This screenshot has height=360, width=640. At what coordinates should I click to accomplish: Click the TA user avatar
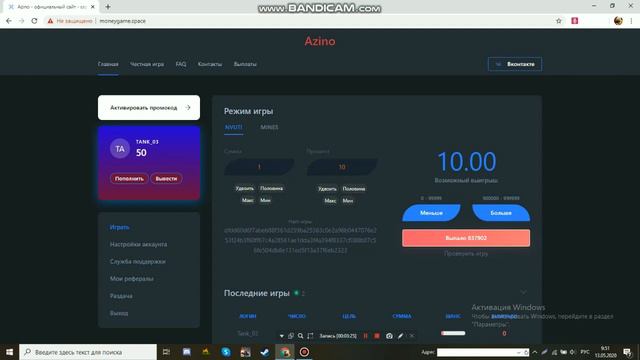[x=120, y=149]
